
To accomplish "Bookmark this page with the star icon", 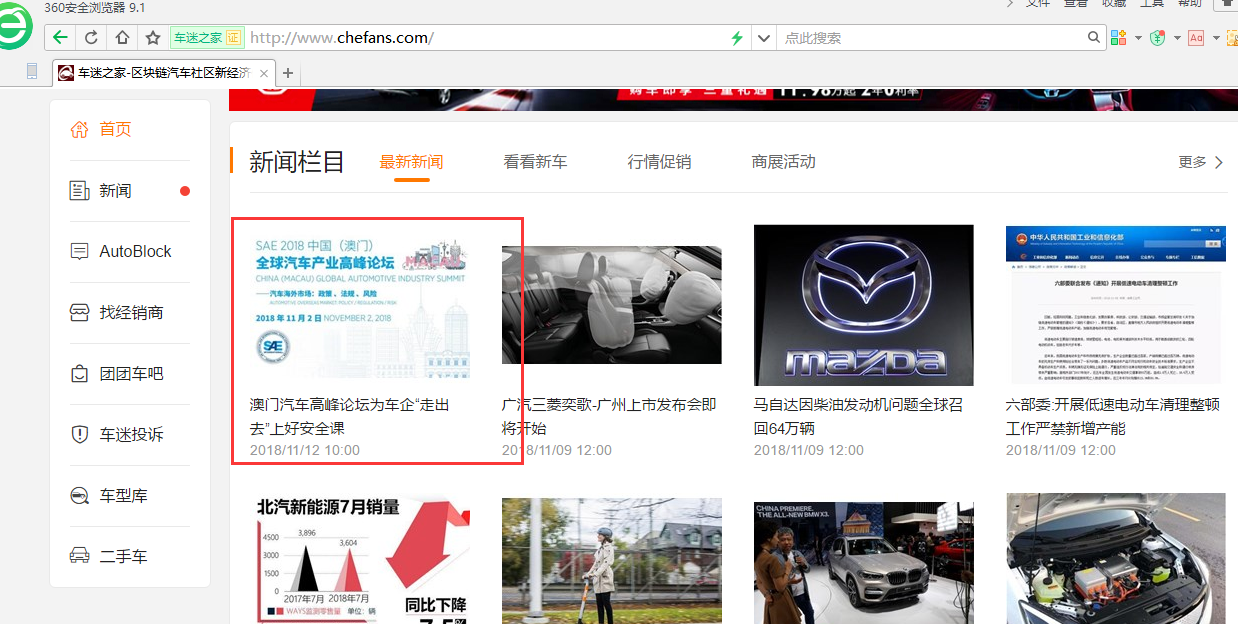I will point(153,38).
